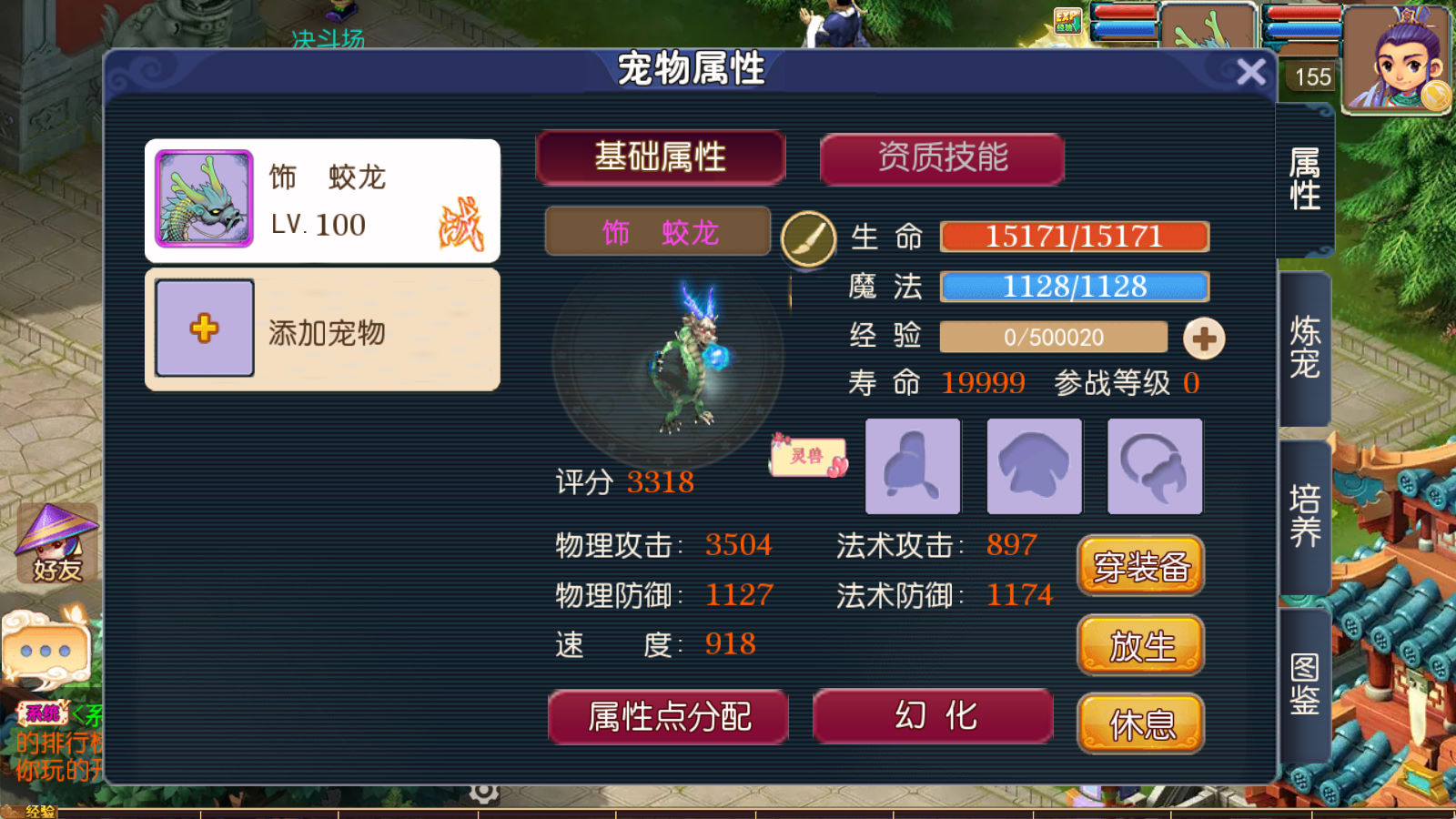This screenshot has height=819, width=1456.
Task: Click the 放生 release button
Action: click(1141, 646)
